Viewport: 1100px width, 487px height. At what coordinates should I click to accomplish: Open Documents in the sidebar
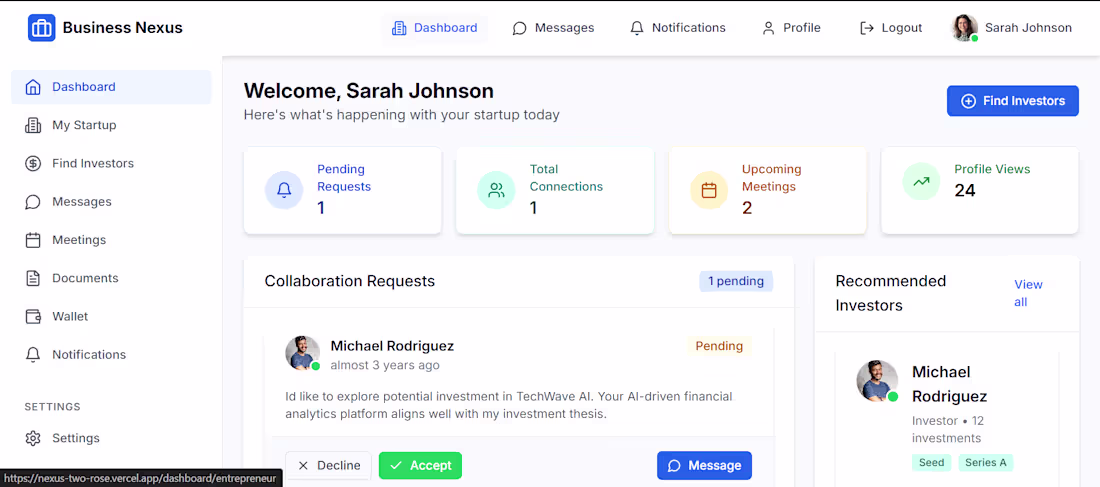[x=111, y=279]
